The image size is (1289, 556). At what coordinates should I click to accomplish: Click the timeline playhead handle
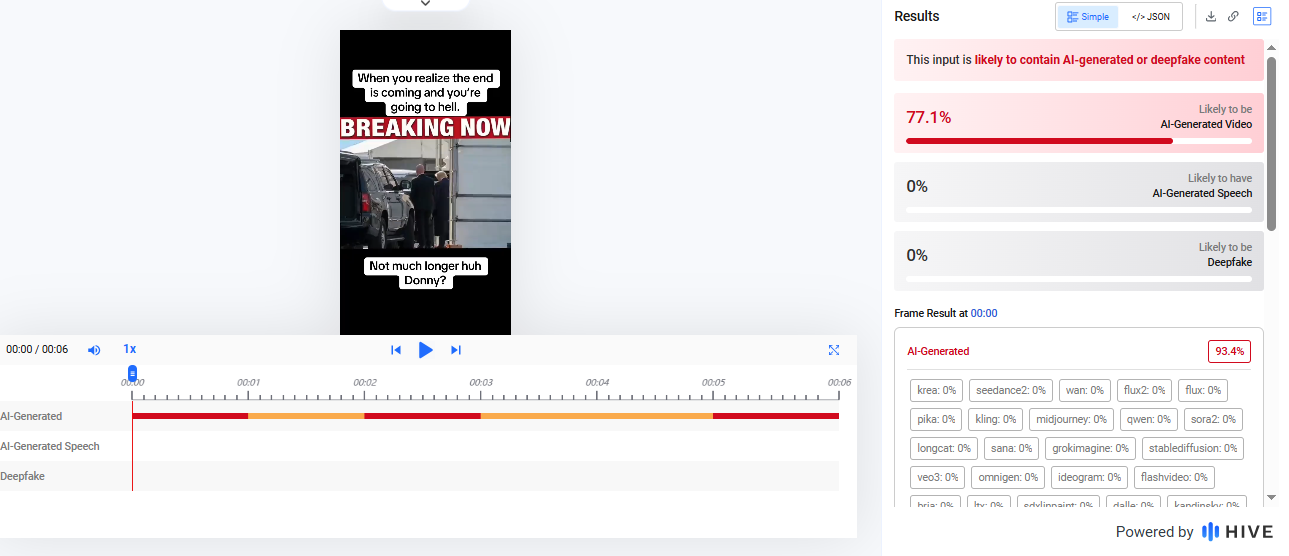pyautogui.click(x=132, y=373)
